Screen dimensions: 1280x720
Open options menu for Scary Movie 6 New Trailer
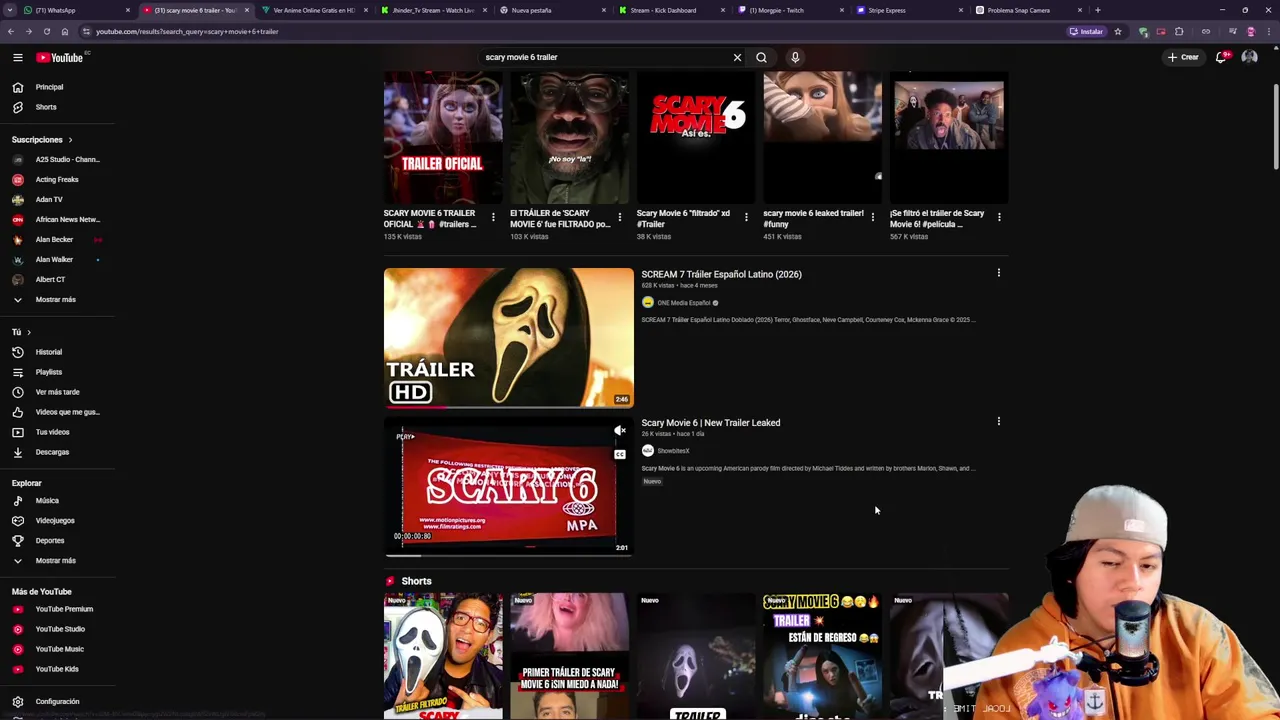tap(998, 421)
